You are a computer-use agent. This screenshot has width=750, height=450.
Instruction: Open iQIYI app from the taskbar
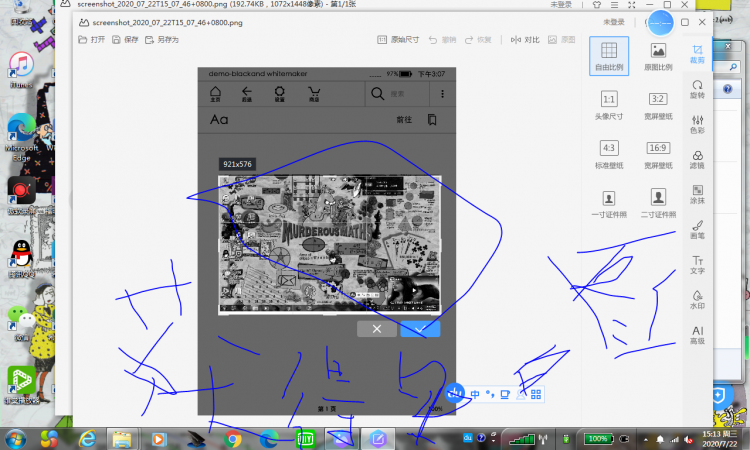tap(305, 439)
